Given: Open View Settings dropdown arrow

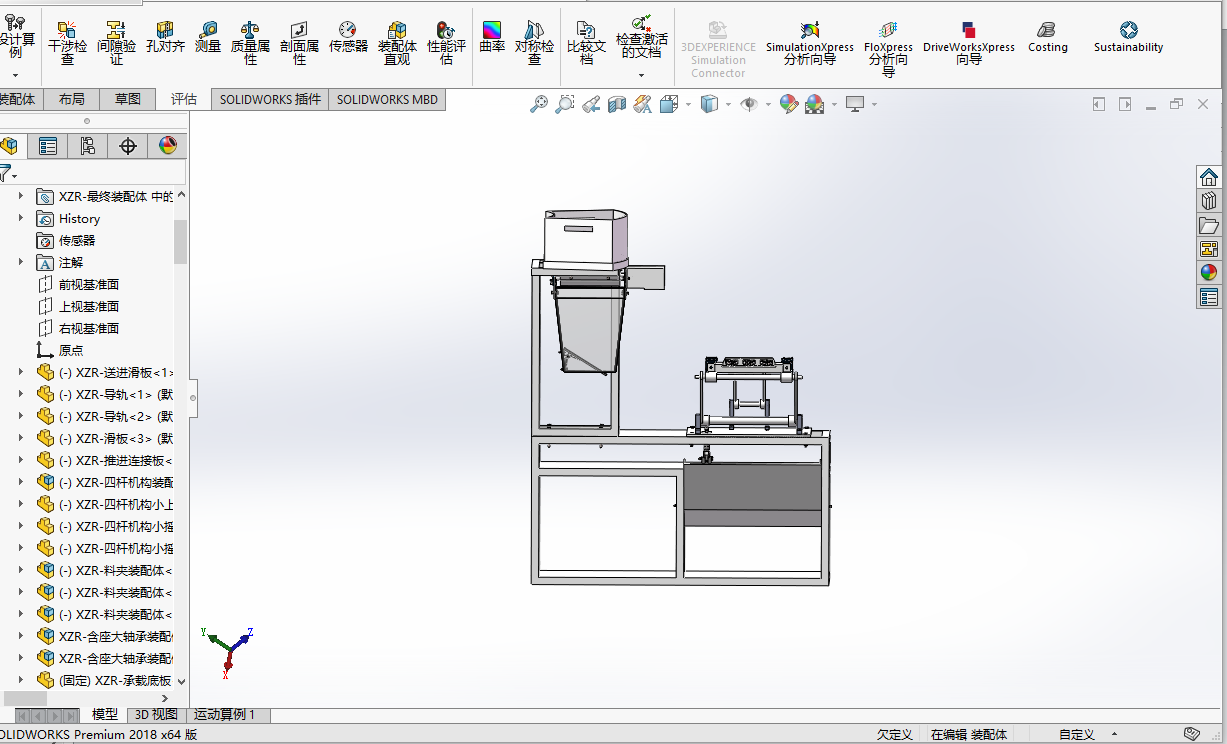Looking at the screenshot, I should point(874,104).
